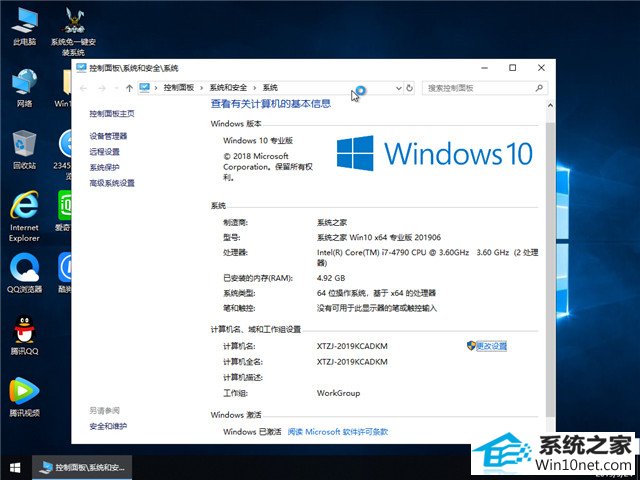Open 远程设置 link
This screenshot has width=640, height=480.
pos(104,151)
